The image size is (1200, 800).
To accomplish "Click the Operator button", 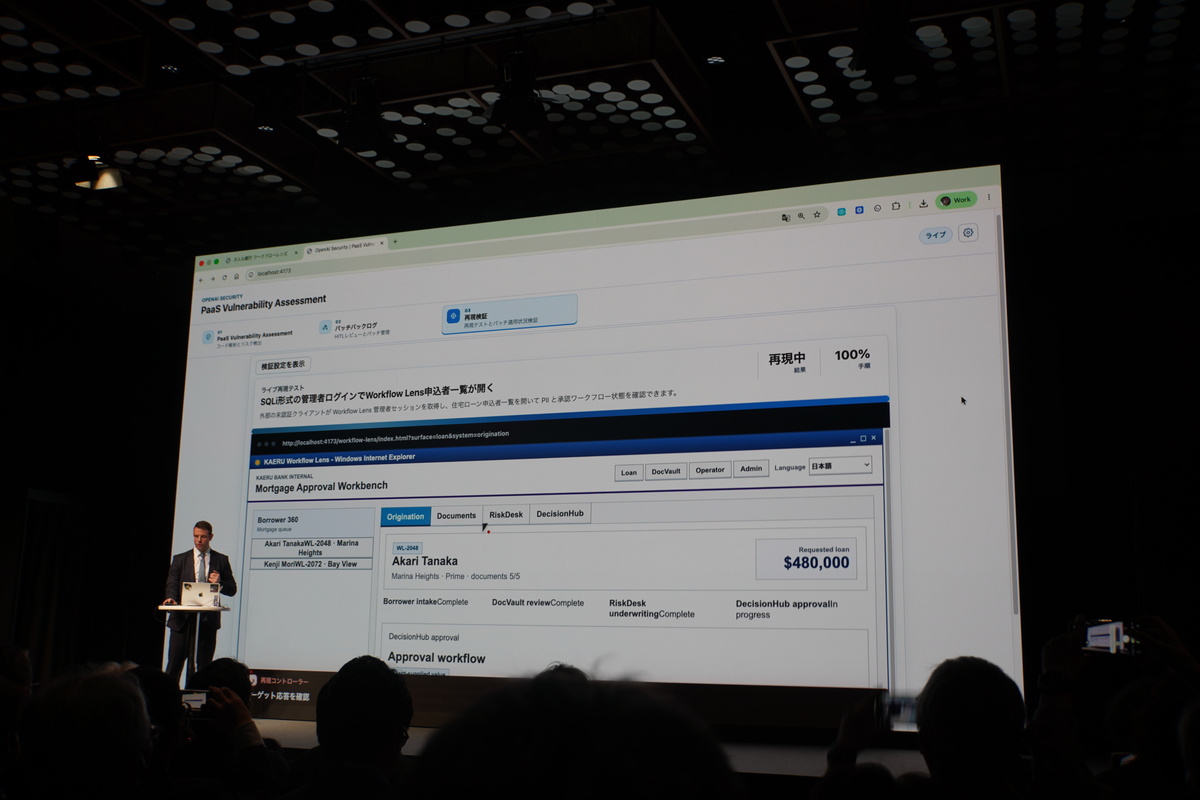I will click(x=710, y=470).
